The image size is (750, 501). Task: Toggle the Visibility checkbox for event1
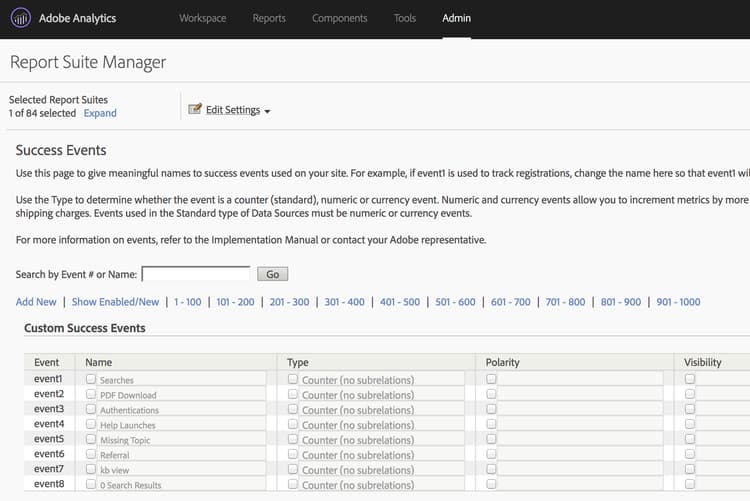click(x=690, y=379)
